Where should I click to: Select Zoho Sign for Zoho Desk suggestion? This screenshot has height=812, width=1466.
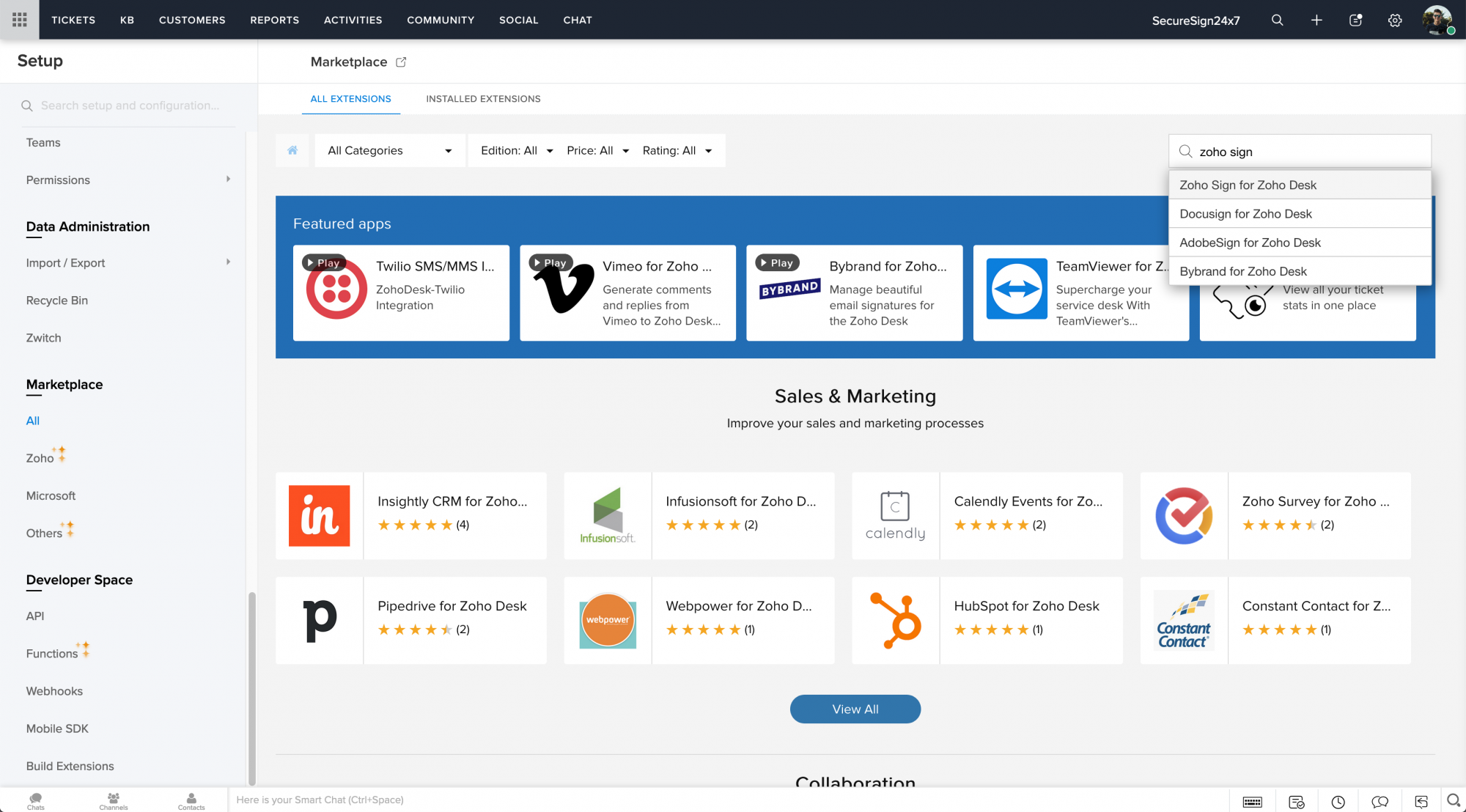click(1248, 185)
